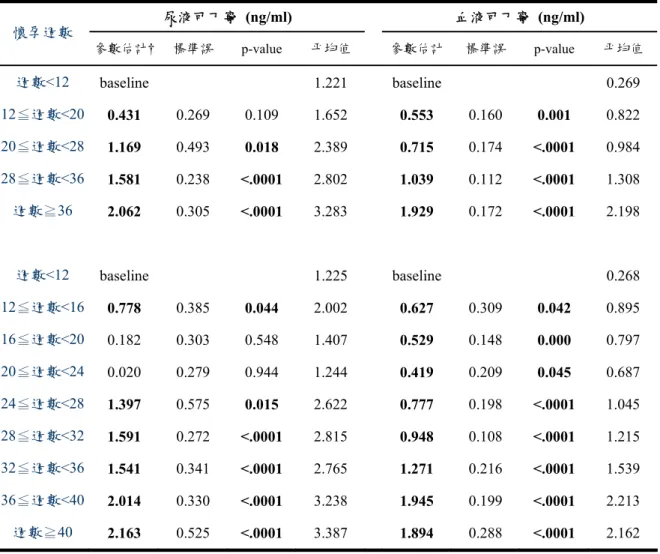Image resolution: width=660 pixels, height=554 pixels.
Task: Select the 0.944 p-value cell
Action: (x=261, y=372)
